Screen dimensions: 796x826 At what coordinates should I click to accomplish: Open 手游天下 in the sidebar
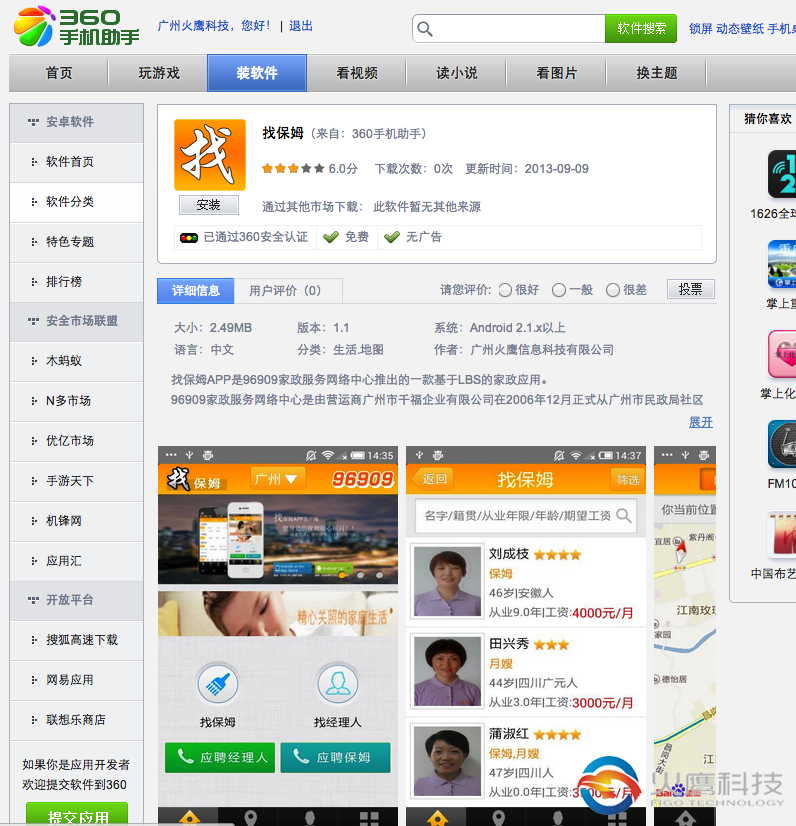coord(76,481)
